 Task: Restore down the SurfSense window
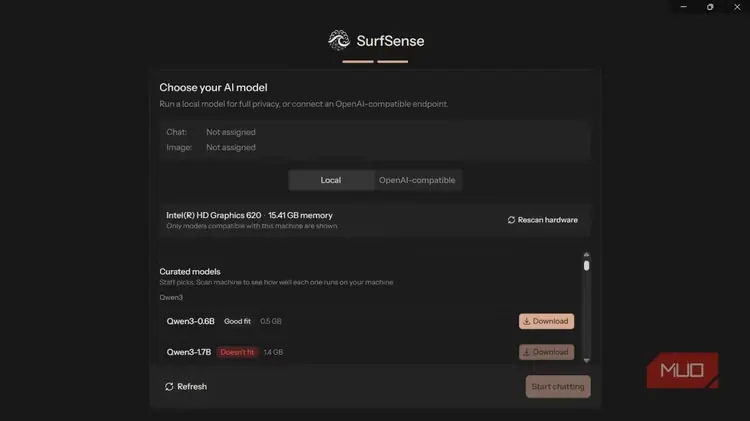click(710, 7)
